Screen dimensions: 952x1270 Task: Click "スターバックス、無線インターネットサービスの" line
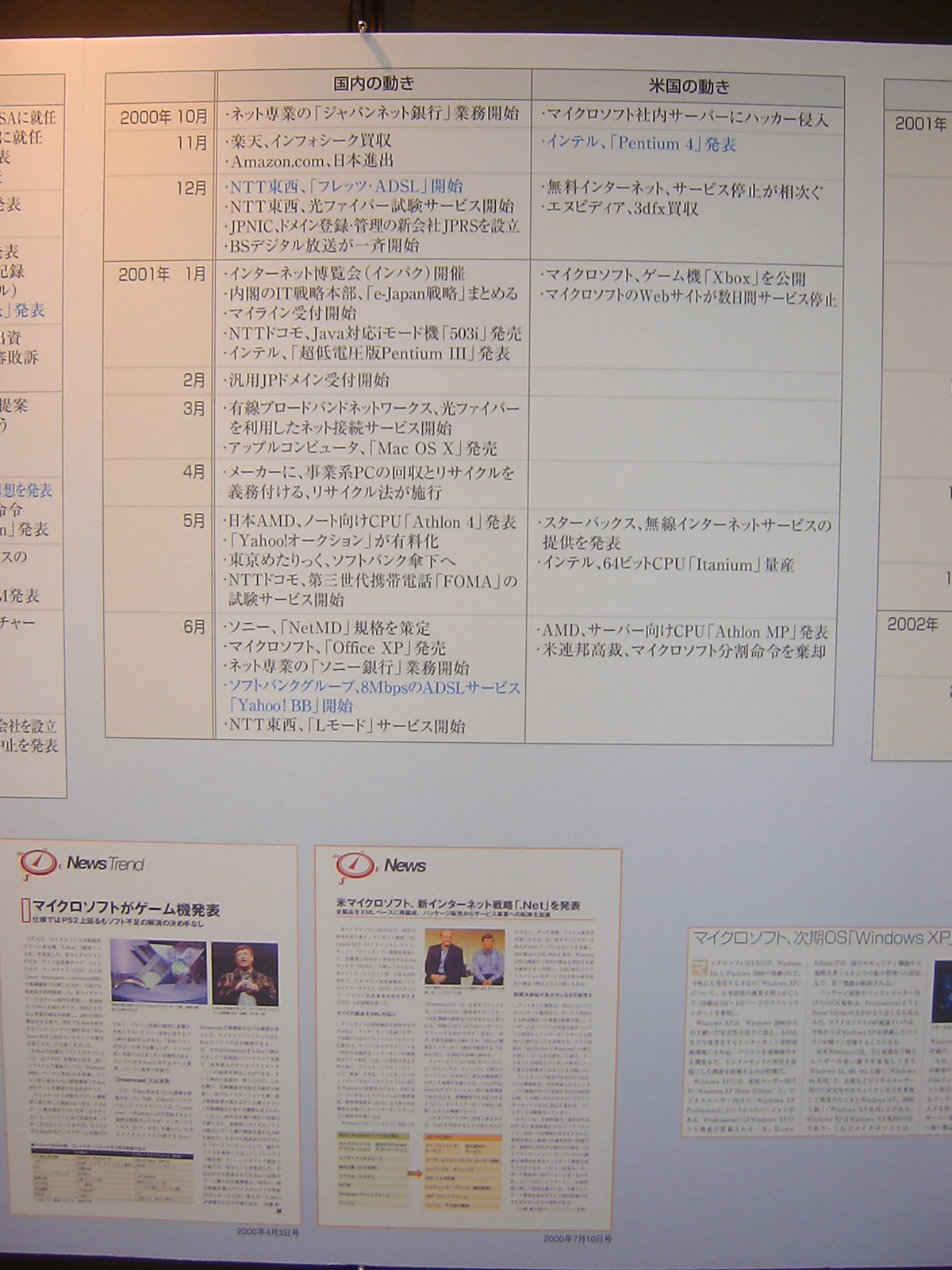click(x=685, y=525)
